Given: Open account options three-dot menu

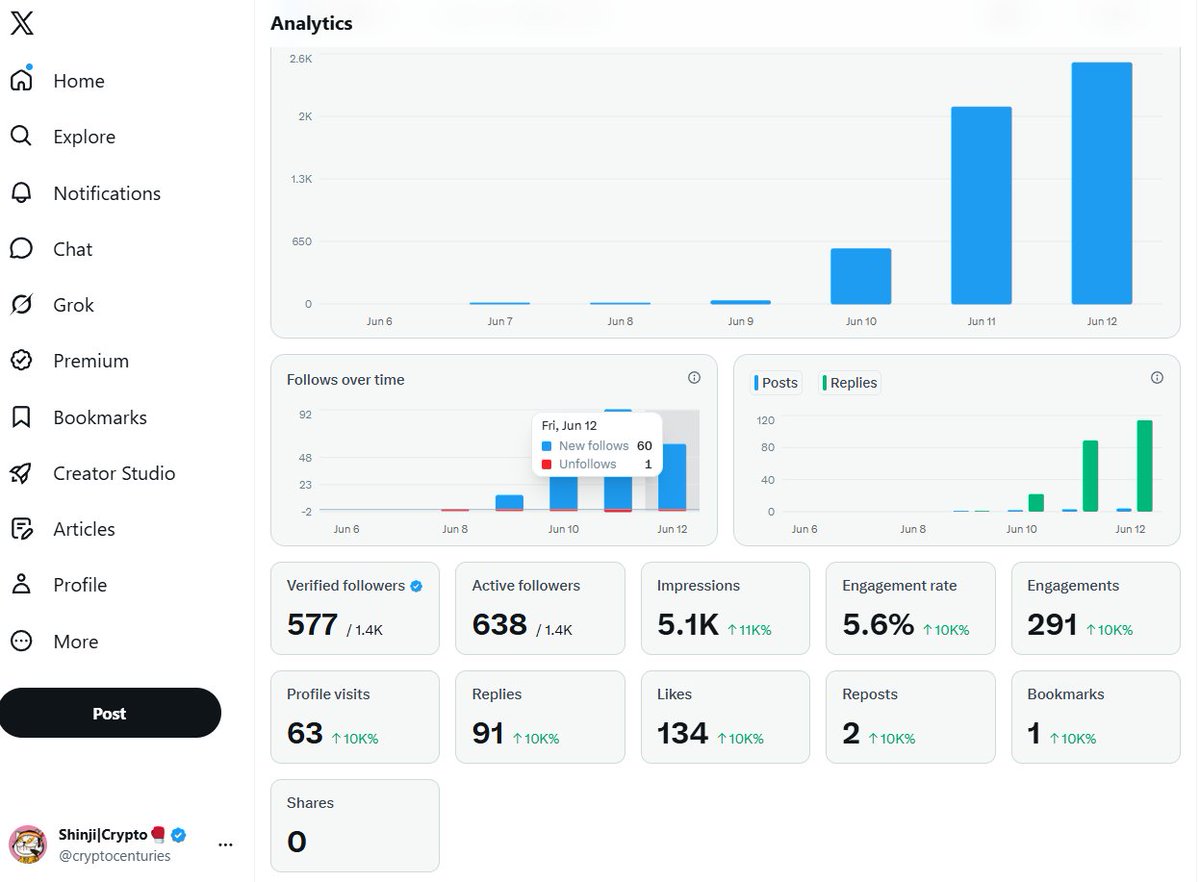Looking at the screenshot, I should 225,844.
